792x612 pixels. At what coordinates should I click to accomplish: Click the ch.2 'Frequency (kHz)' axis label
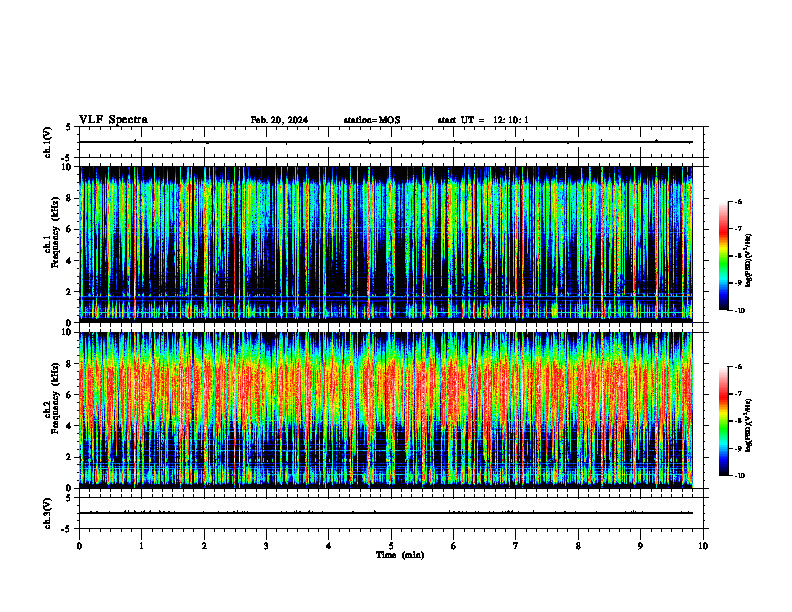coord(55,397)
